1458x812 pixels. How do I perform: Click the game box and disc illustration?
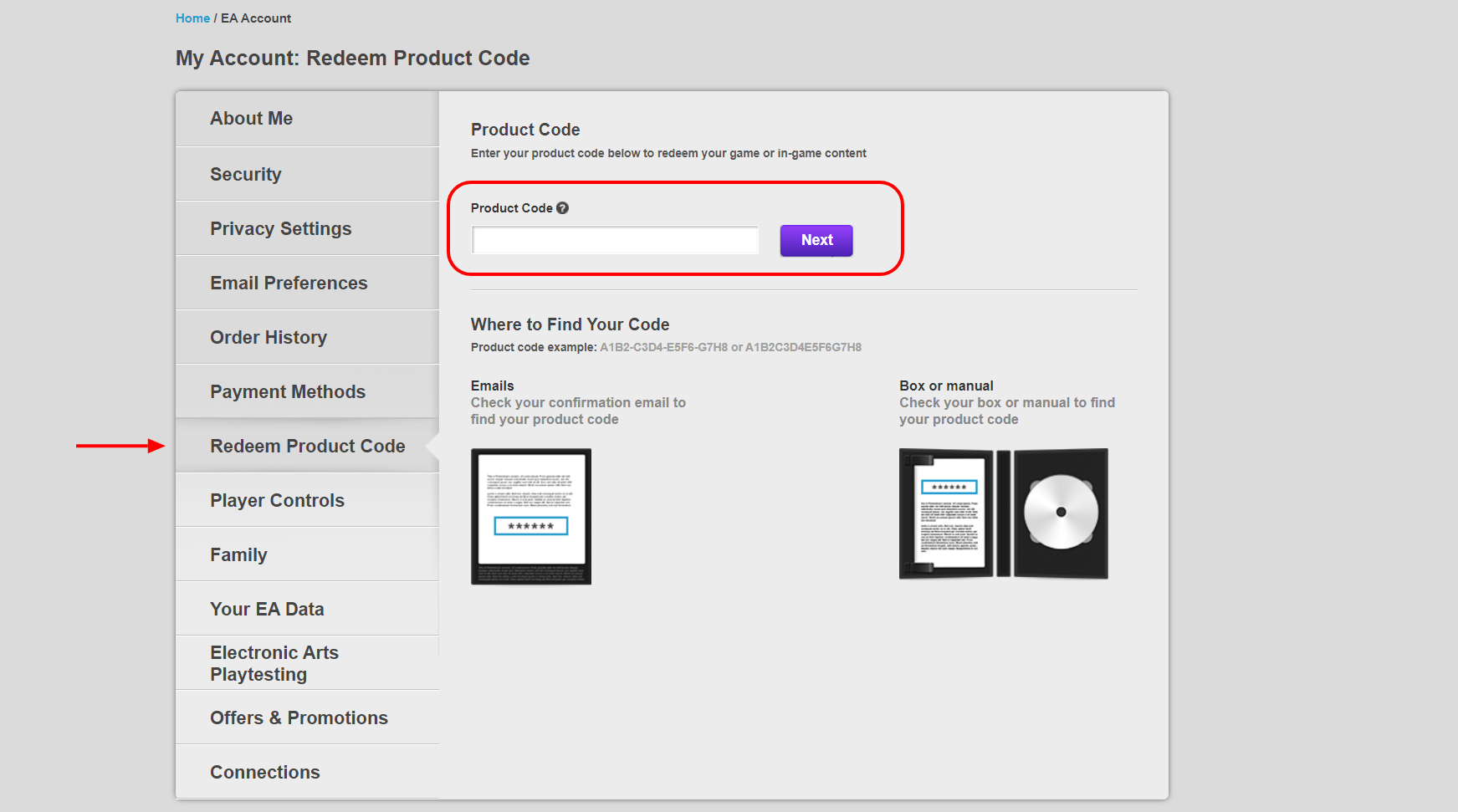pyautogui.click(x=1004, y=513)
